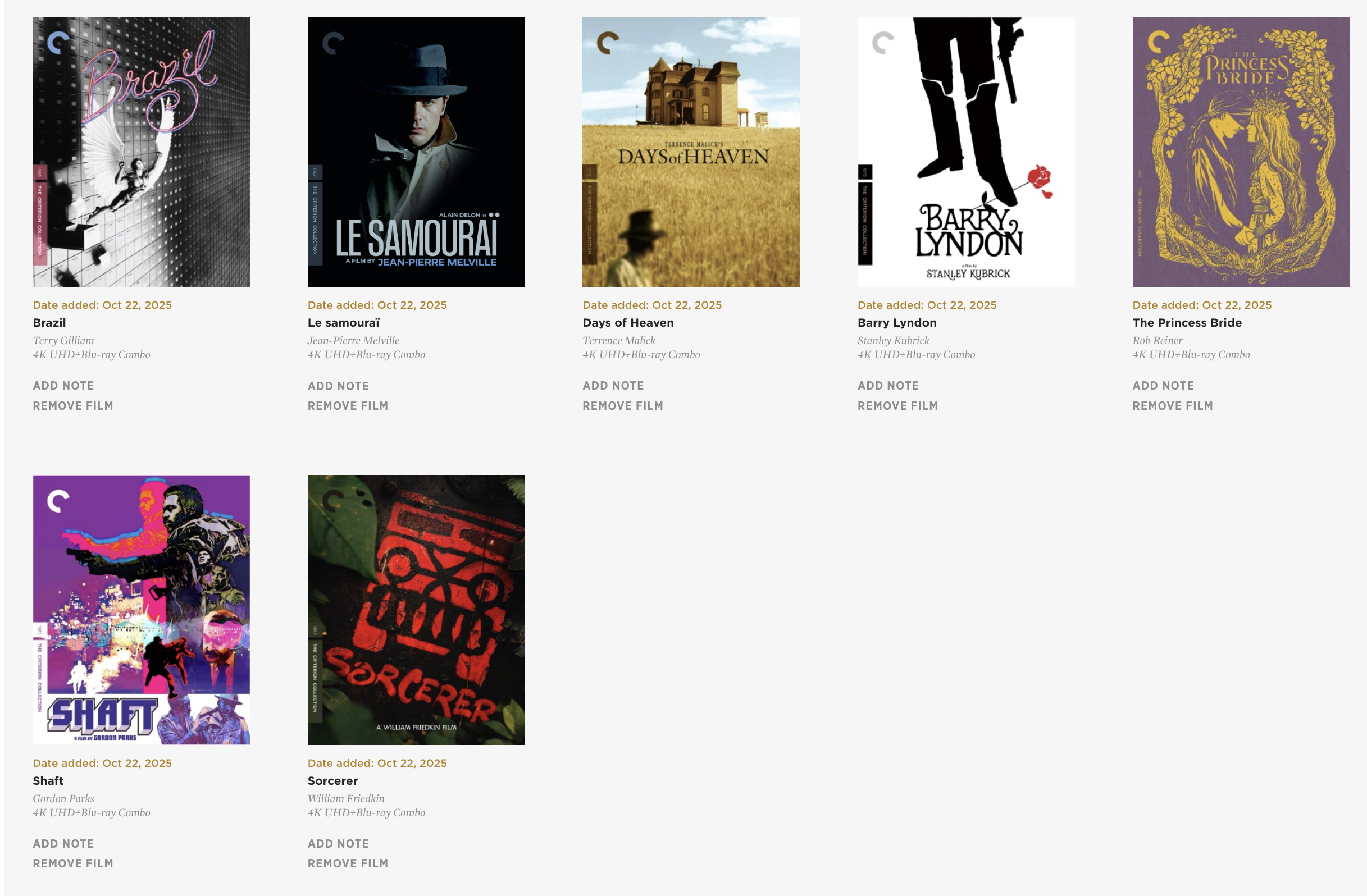
Task: Open the Barry Lyndon cover image
Action: pyautogui.click(x=966, y=152)
